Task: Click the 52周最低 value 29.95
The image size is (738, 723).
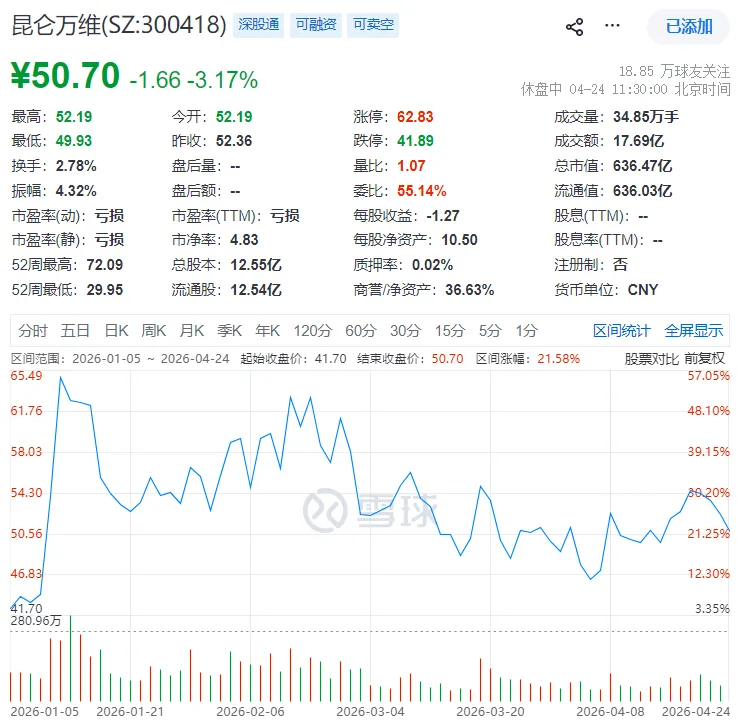Action: (104, 289)
